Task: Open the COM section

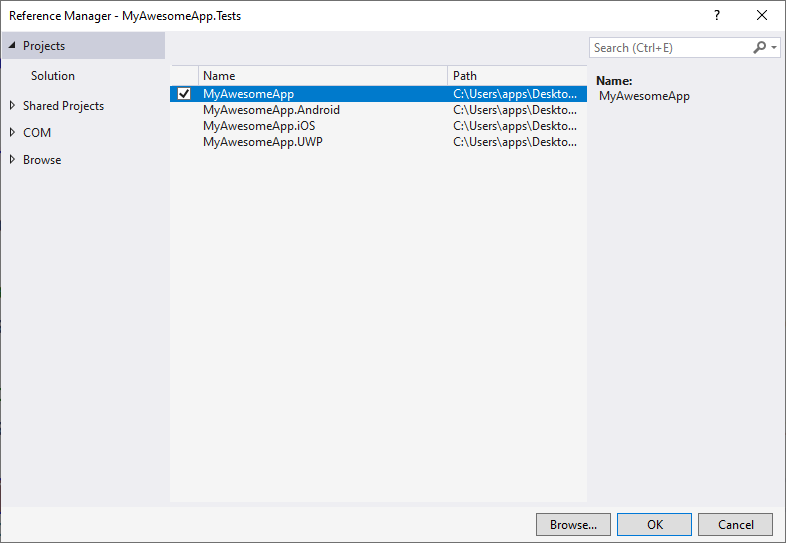Action: tap(37, 133)
